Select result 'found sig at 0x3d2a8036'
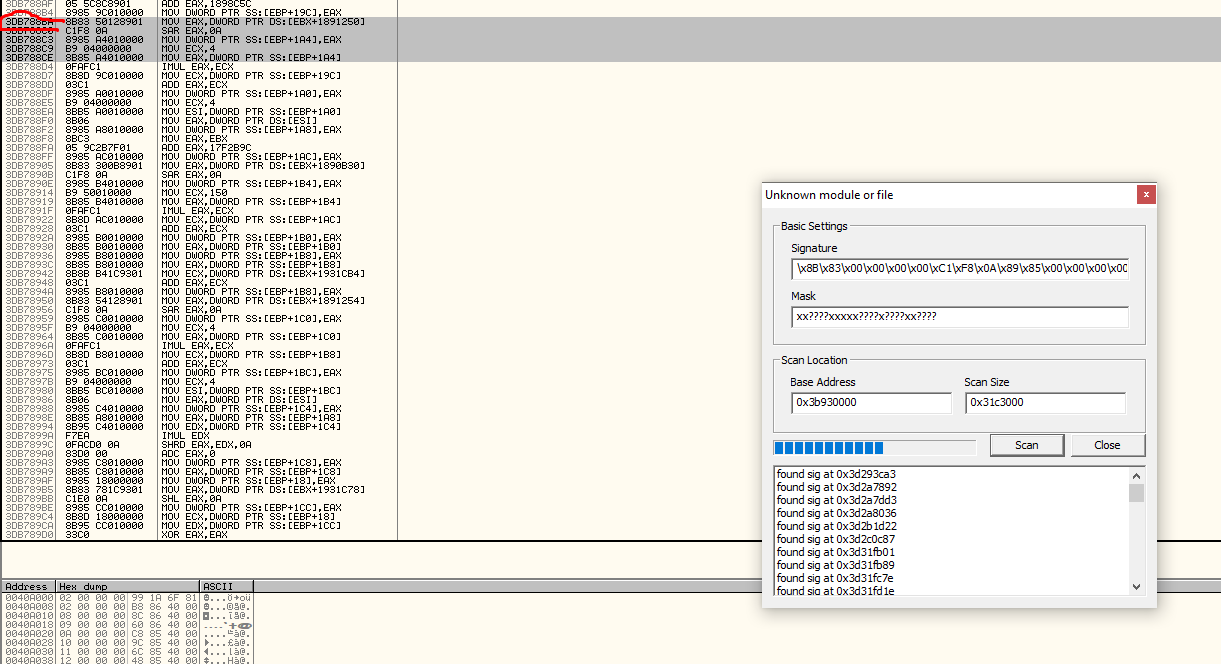Viewport: 1221px width, 664px height. pos(836,513)
